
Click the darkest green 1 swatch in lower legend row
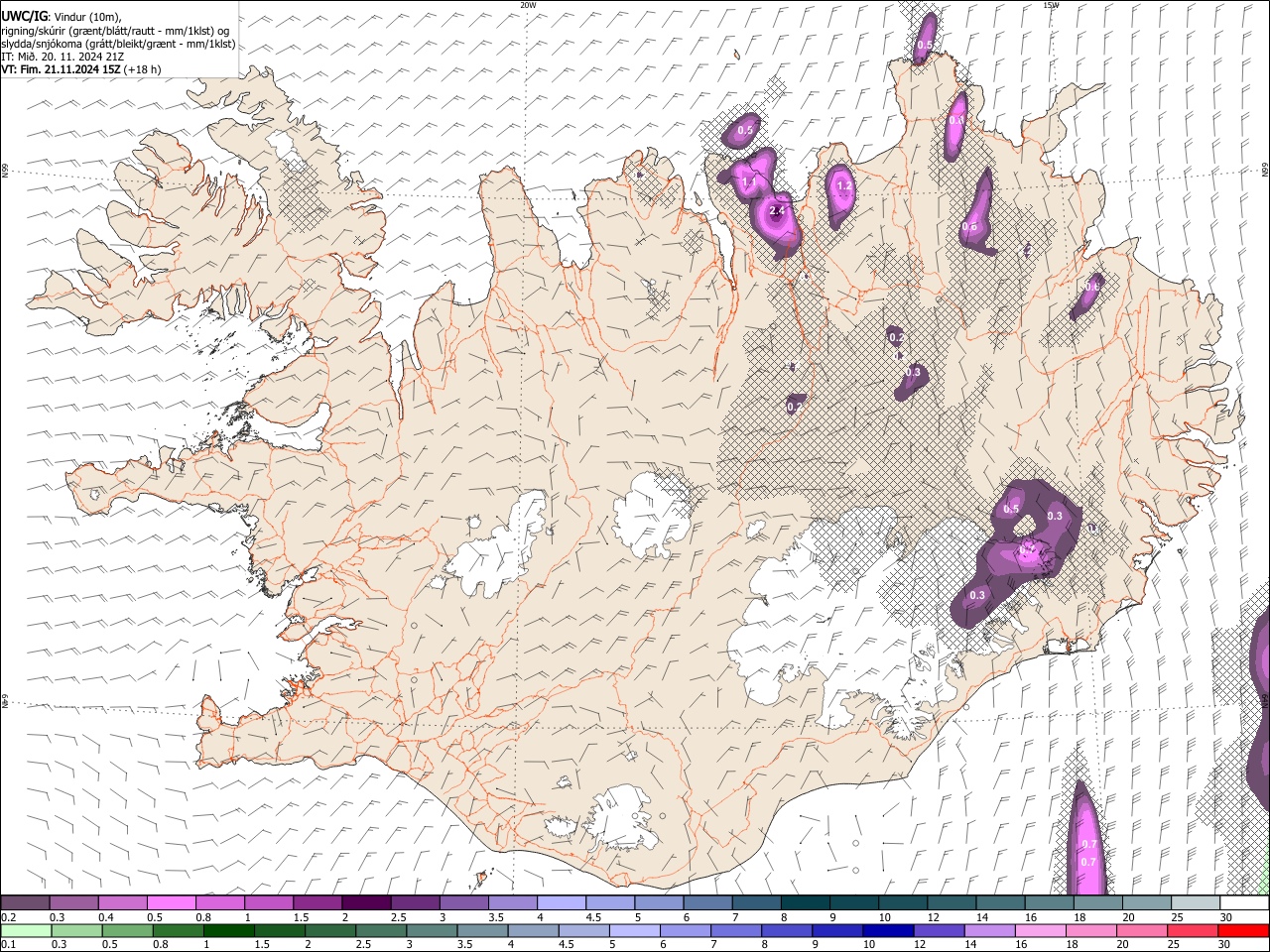(x=227, y=930)
